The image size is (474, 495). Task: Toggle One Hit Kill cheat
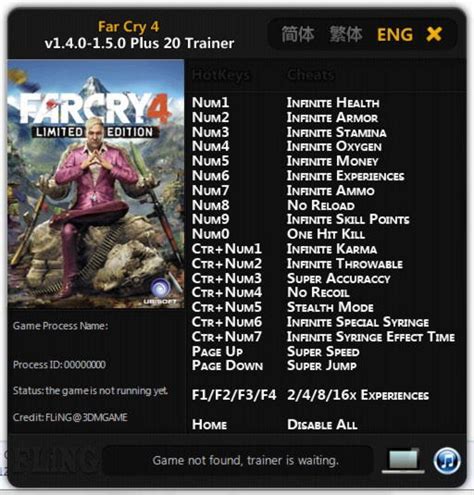coord(325,234)
